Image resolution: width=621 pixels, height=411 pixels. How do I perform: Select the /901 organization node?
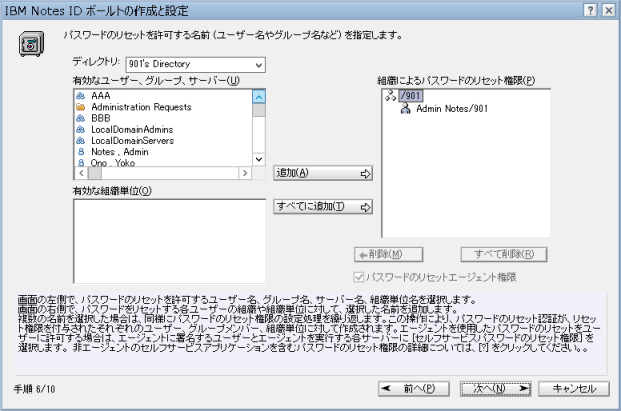411,95
